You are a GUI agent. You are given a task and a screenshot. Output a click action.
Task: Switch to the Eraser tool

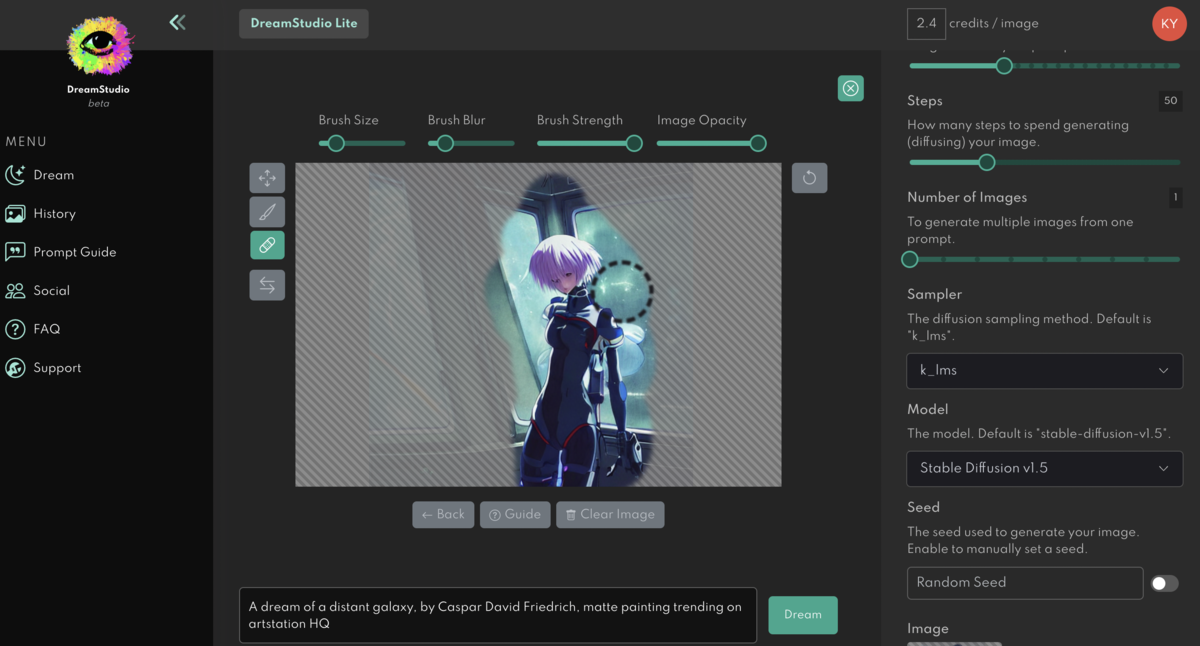(x=267, y=244)
